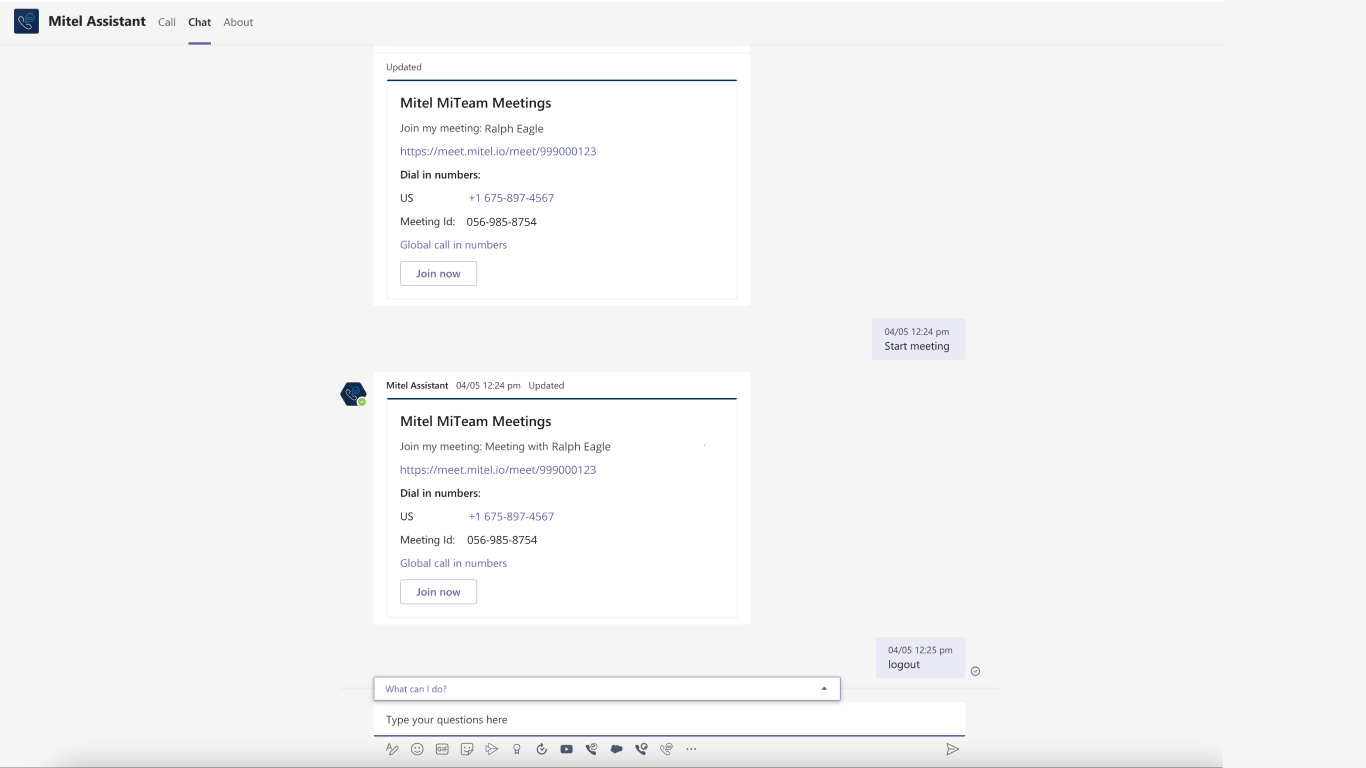Viewport: 1366px width, 768px height.
Task: Open the GIF picker
Action: click(x=442, y=749)
